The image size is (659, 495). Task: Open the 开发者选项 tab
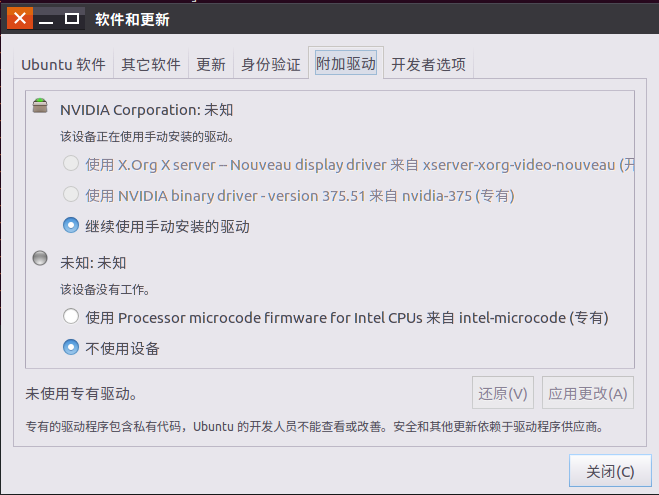[x=429, y=64]
